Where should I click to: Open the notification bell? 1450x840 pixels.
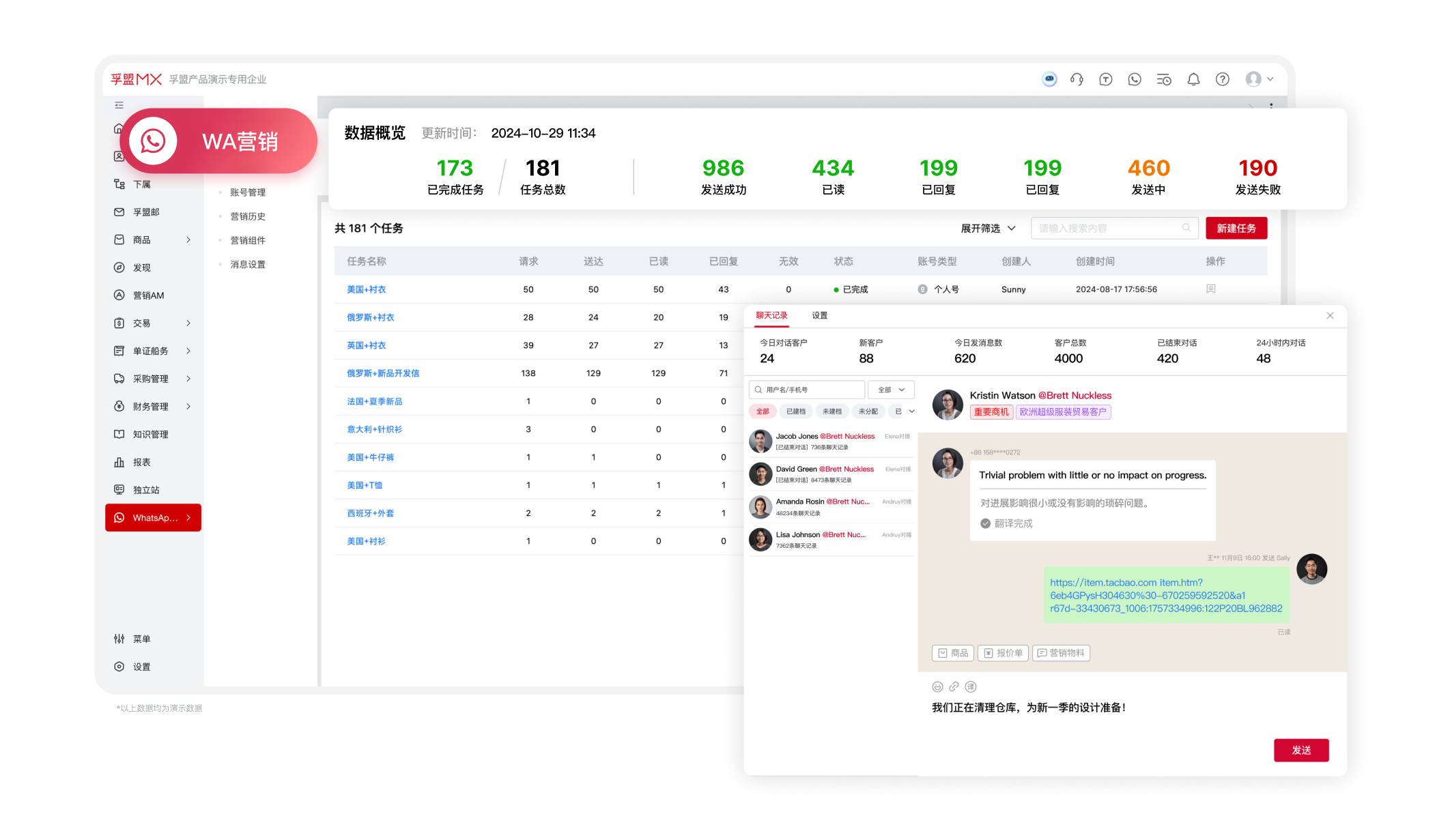(x=1194, y=79)
